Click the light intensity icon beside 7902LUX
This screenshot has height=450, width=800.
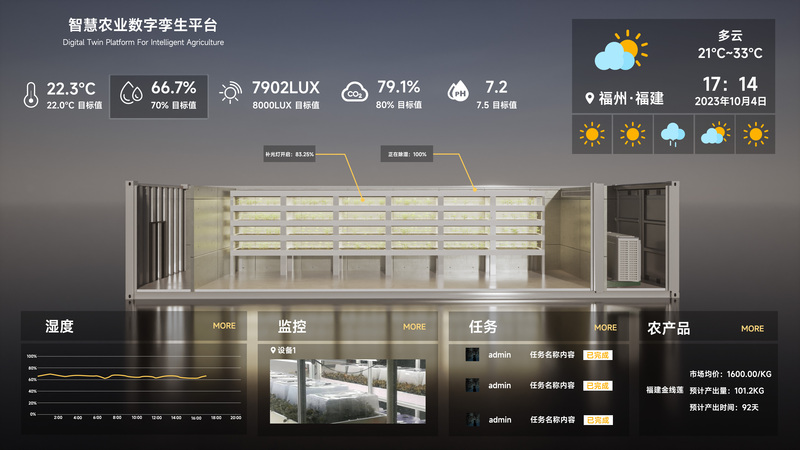point(230,94)
